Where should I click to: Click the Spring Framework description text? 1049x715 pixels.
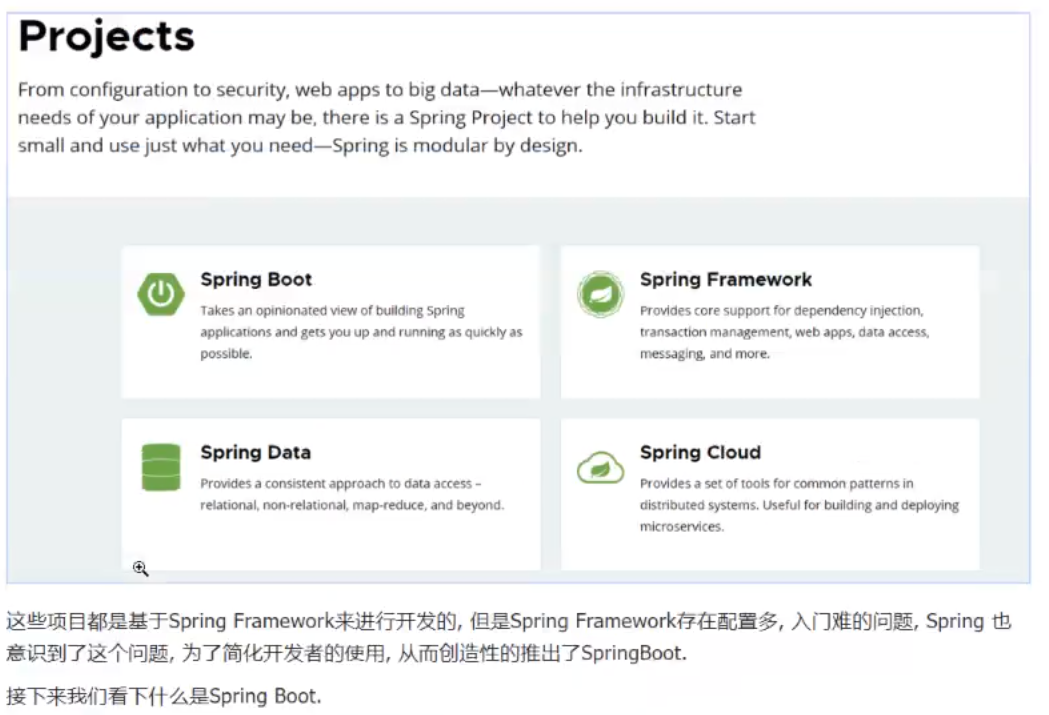[x=784, y=332]
